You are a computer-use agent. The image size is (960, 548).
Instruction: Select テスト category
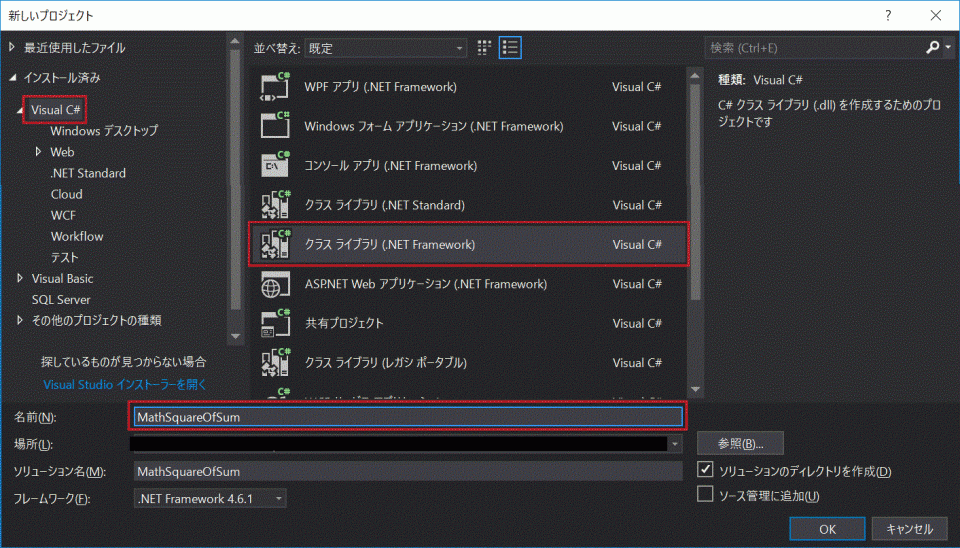(x=65, y=257)
